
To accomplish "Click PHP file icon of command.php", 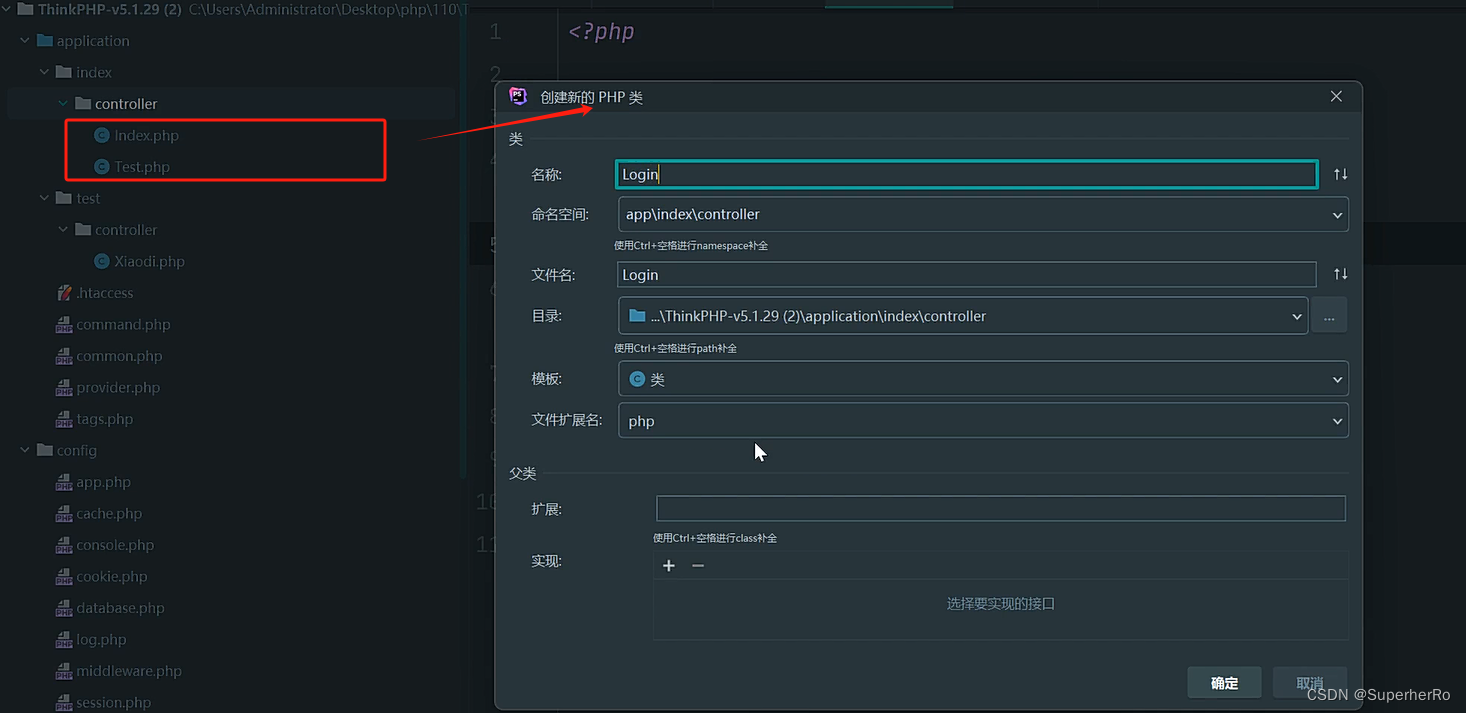I will pyautogui.click(x=64, y=325).
